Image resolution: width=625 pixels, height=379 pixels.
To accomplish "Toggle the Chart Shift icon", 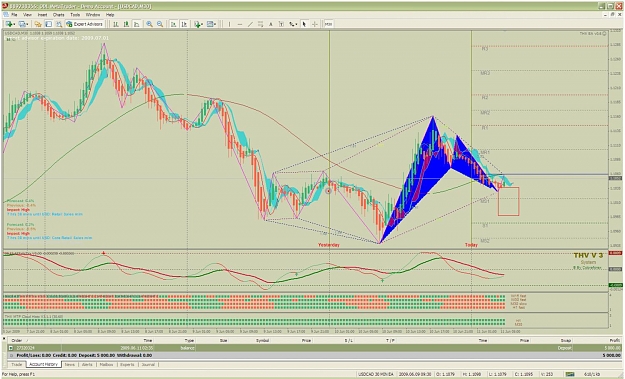I will click(x=184, y=24).
